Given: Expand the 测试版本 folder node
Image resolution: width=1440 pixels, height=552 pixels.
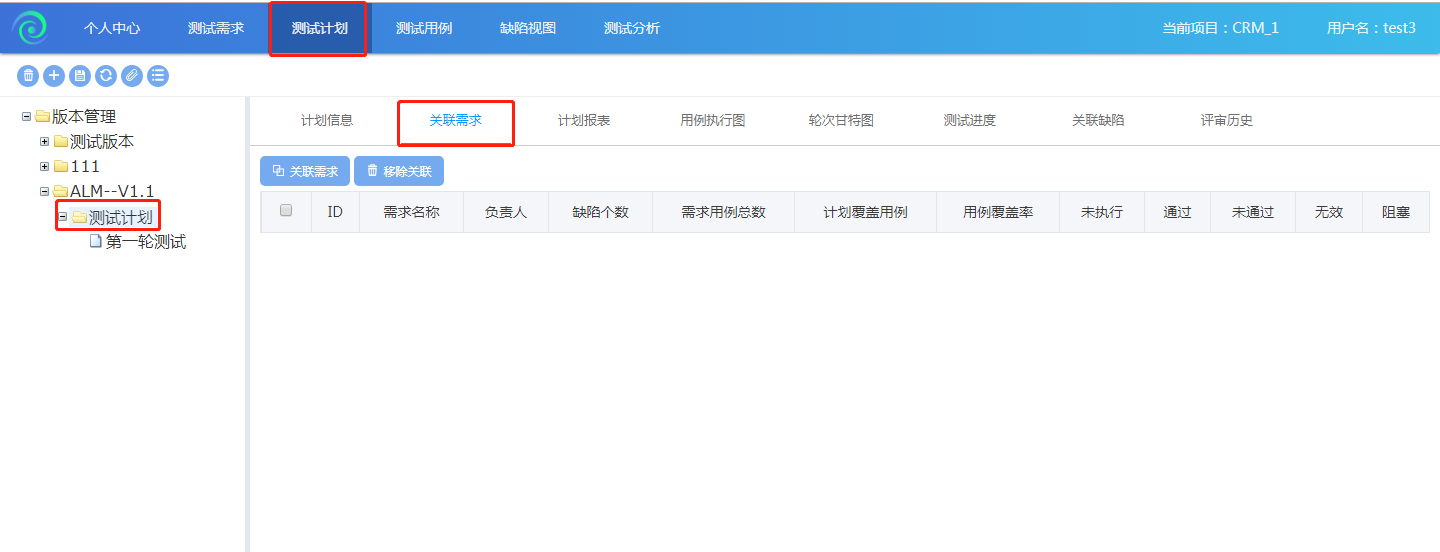Looking at the screenshot, I should coord(44,142).
